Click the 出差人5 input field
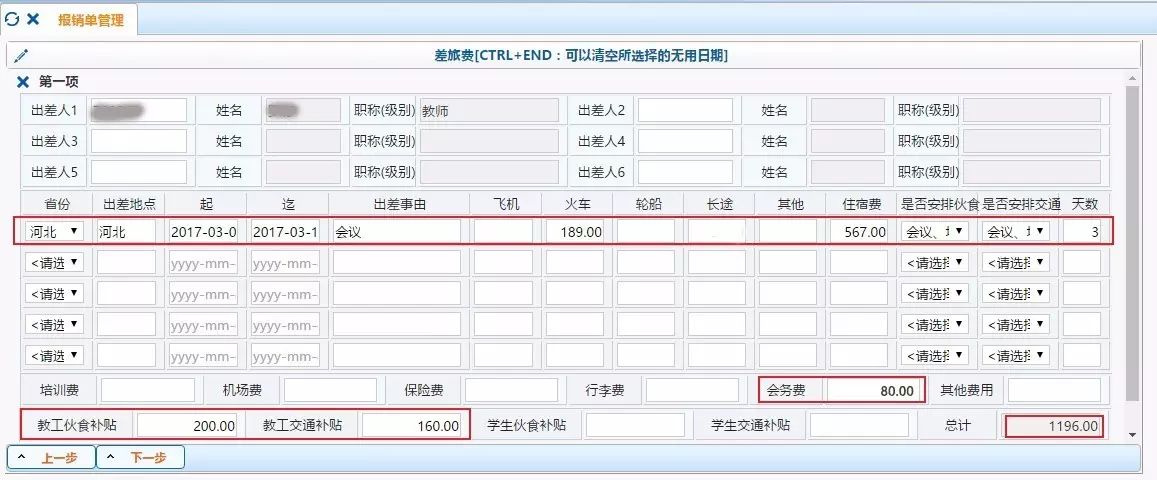The width and height of the screenshot is (1157, 480). tap(139, 172)
